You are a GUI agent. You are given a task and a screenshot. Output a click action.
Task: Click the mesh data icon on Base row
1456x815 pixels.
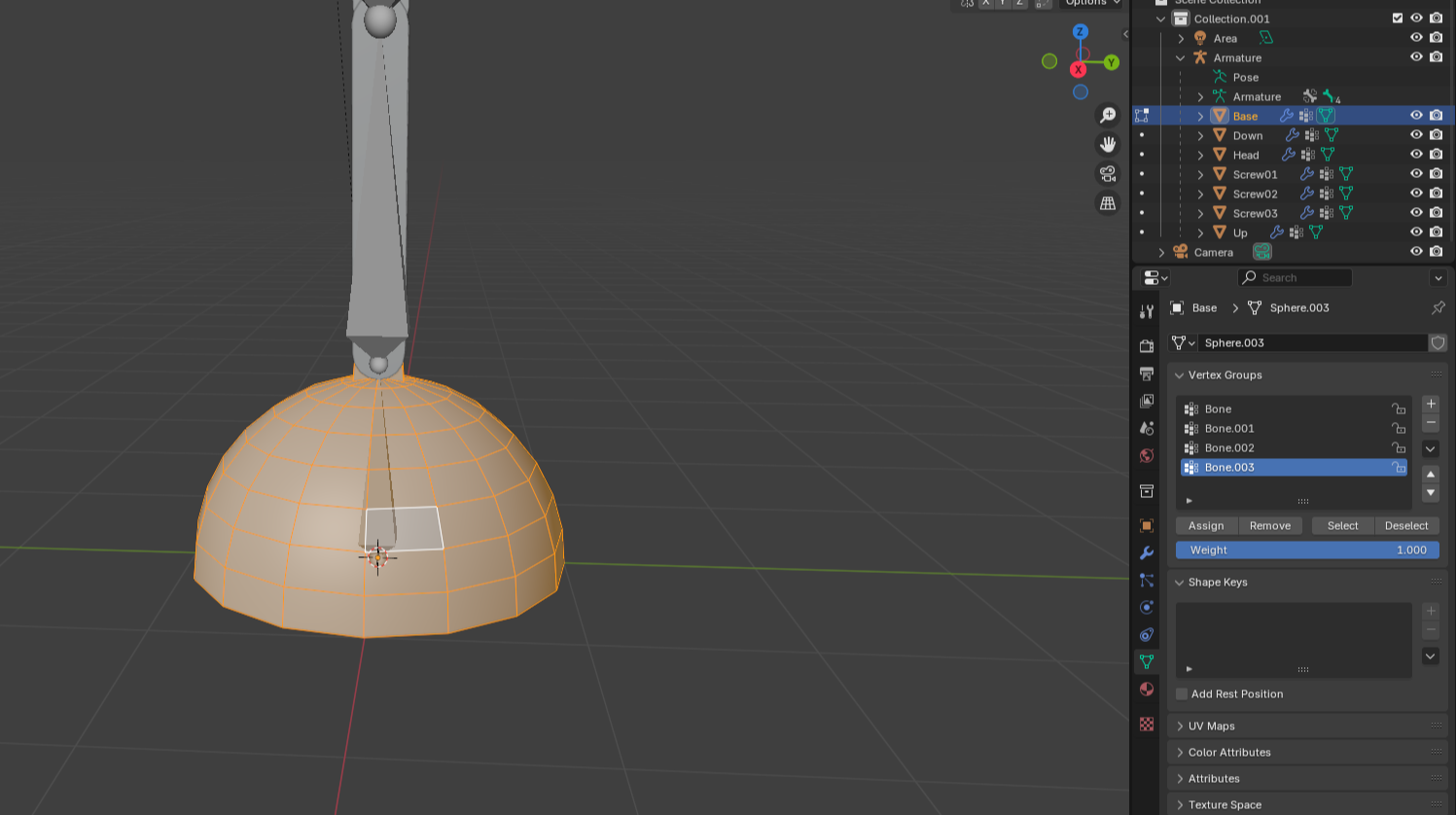click(1326, 116)
